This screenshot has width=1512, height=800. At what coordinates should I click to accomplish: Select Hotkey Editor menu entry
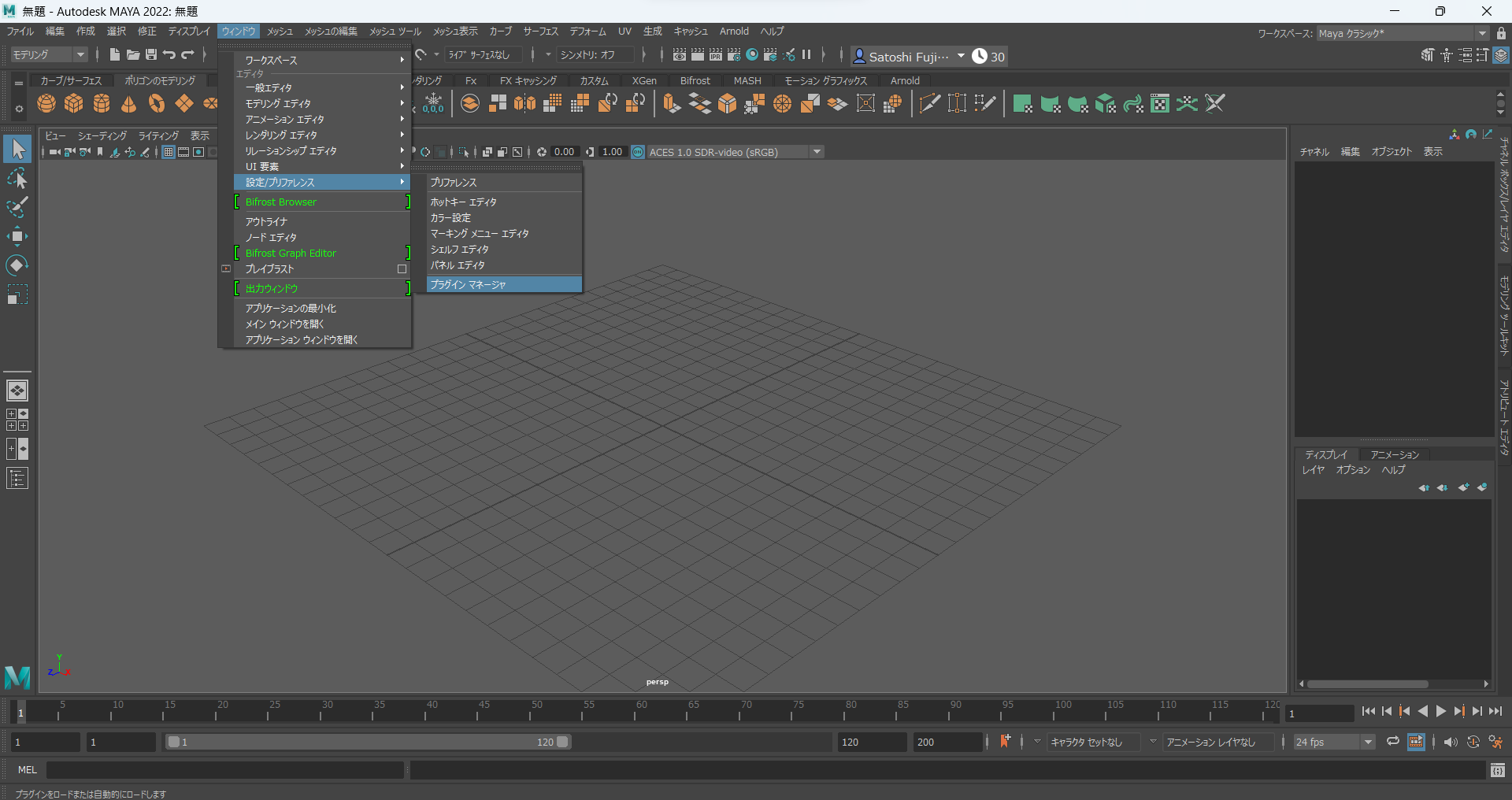coord(463,202)
